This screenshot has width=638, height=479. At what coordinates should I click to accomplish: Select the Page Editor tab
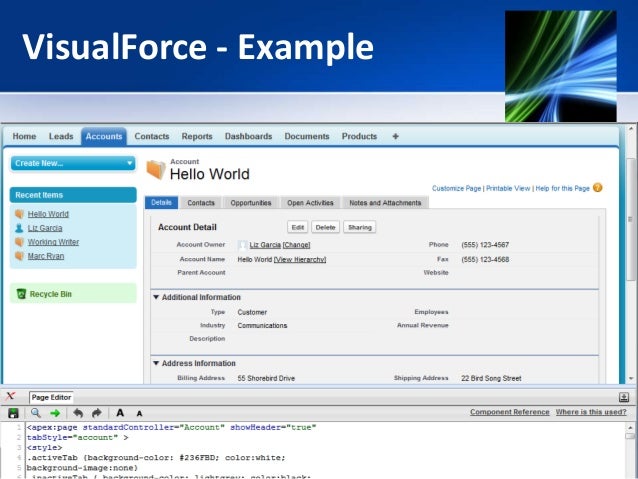click(x=51, y=397)
